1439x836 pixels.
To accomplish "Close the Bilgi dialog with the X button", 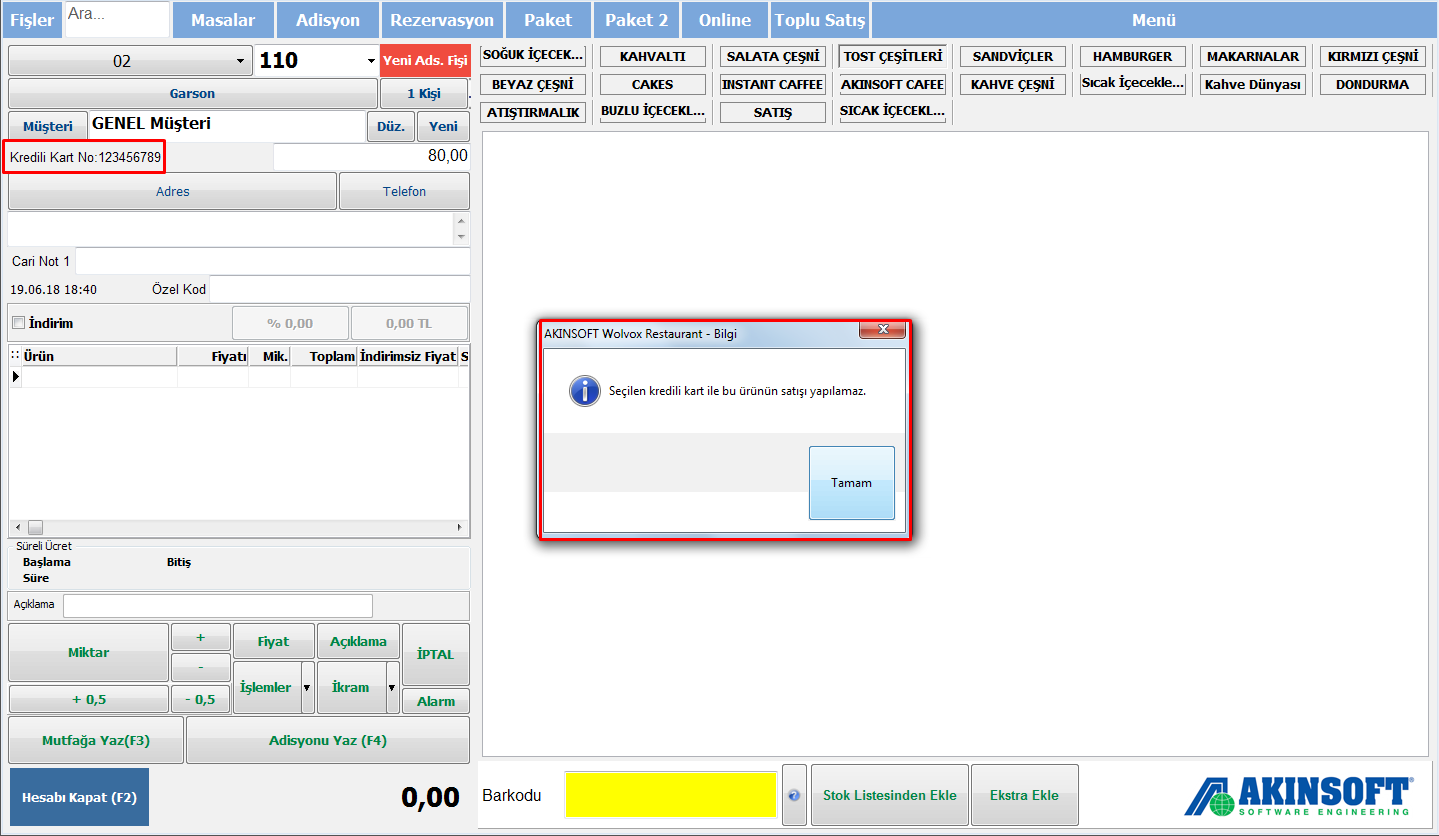I will coord(883,330).
